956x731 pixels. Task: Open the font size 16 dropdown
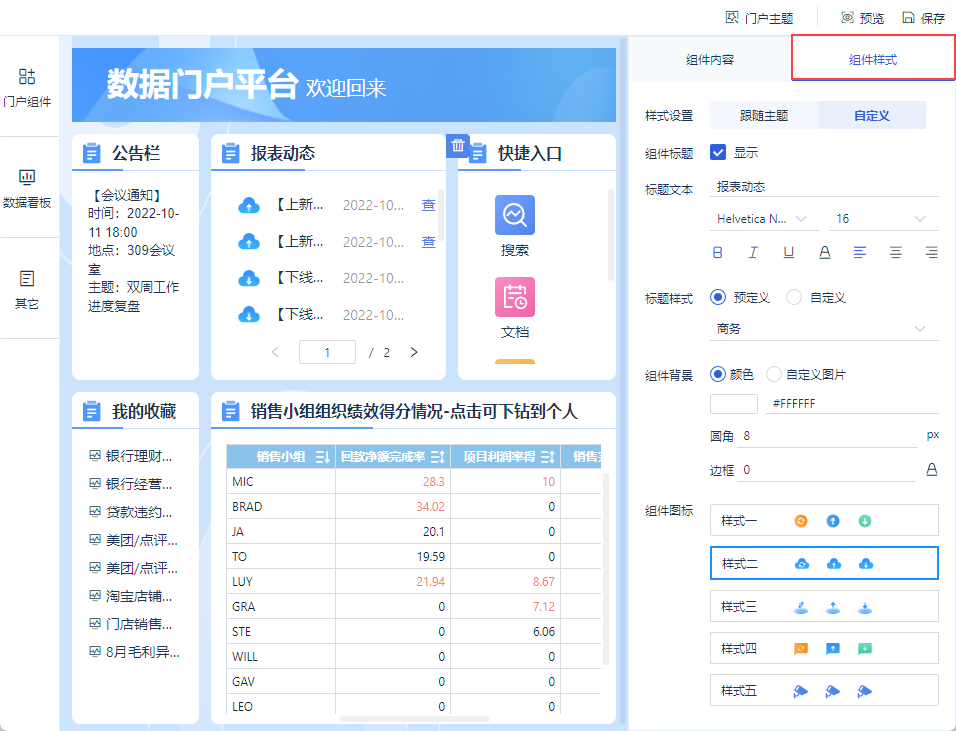click(883, 219)
